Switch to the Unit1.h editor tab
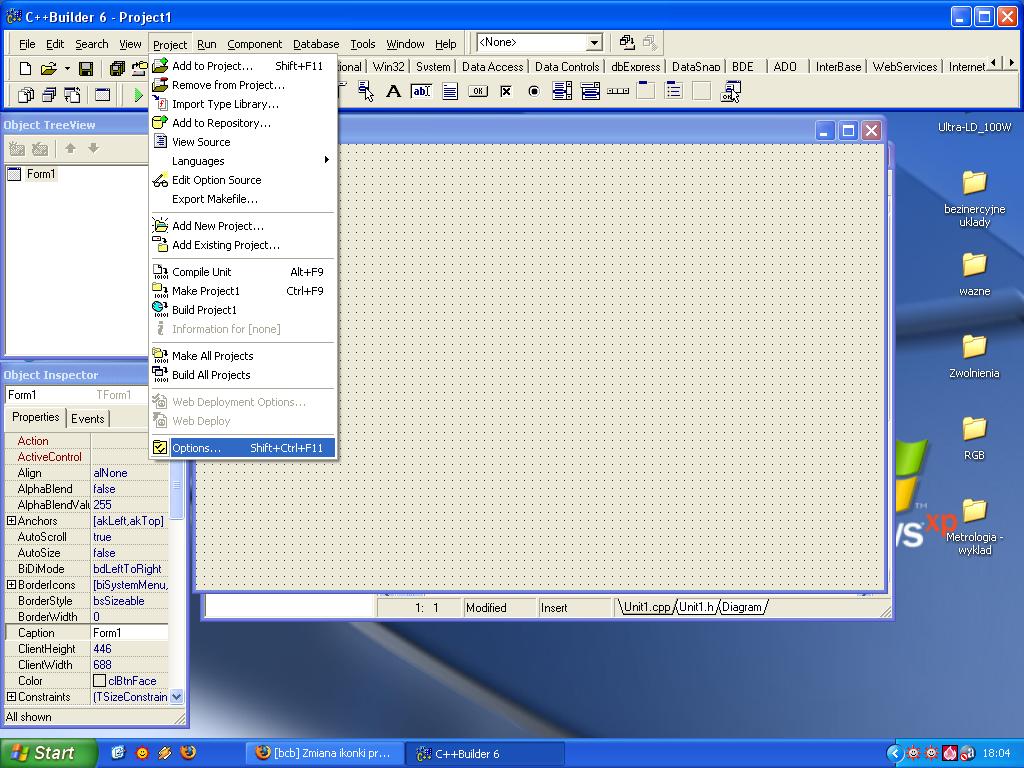 [696, 607]
